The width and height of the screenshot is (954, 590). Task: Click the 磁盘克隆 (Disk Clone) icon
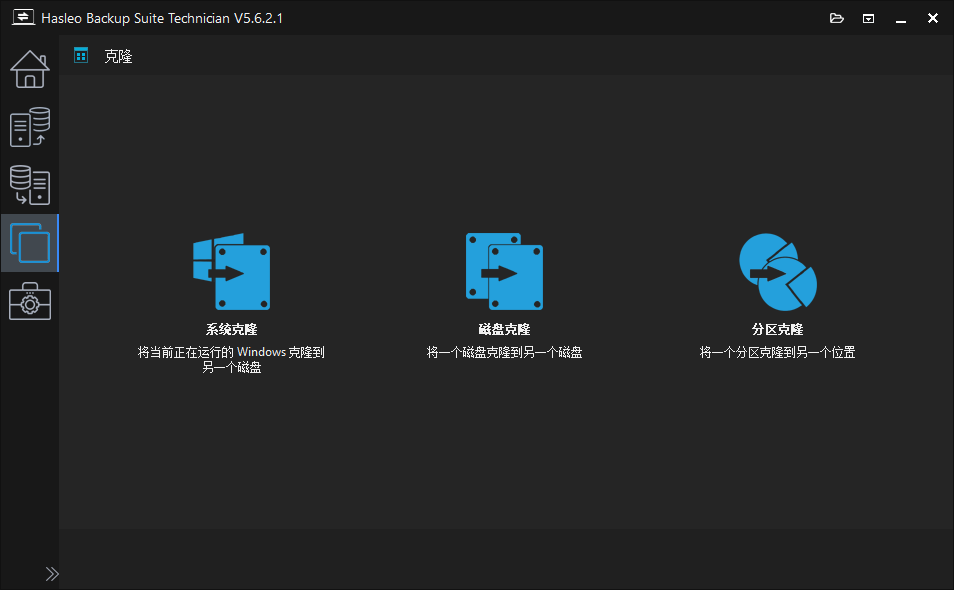point(504,270)
